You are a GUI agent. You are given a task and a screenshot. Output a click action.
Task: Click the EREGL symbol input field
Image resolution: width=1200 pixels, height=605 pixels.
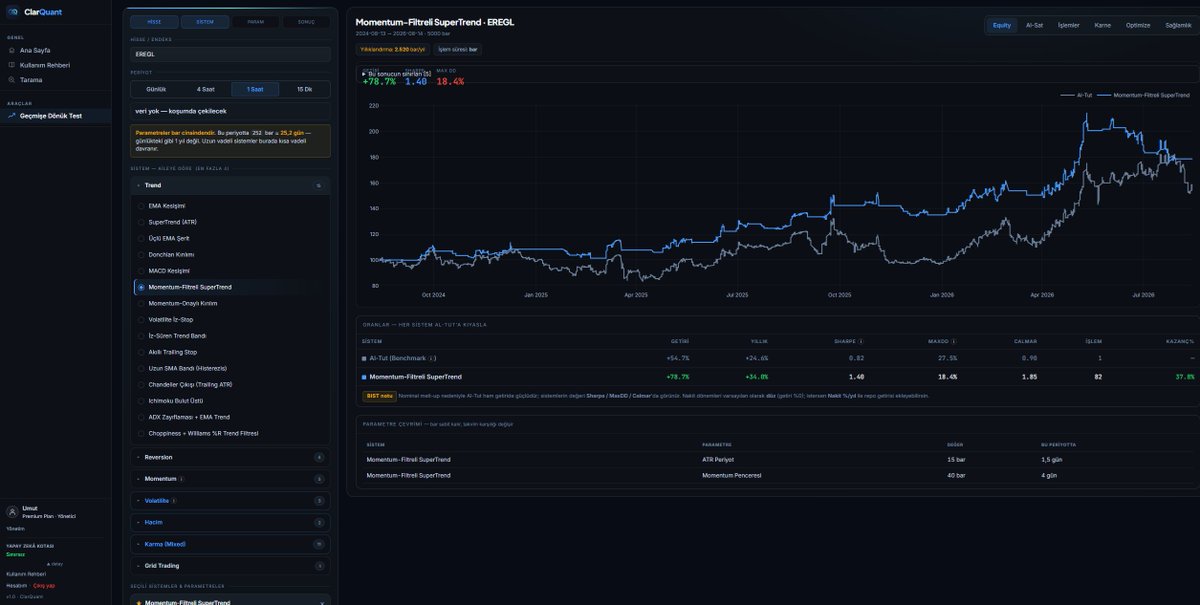pyautogui.click(x=230, y=54)
